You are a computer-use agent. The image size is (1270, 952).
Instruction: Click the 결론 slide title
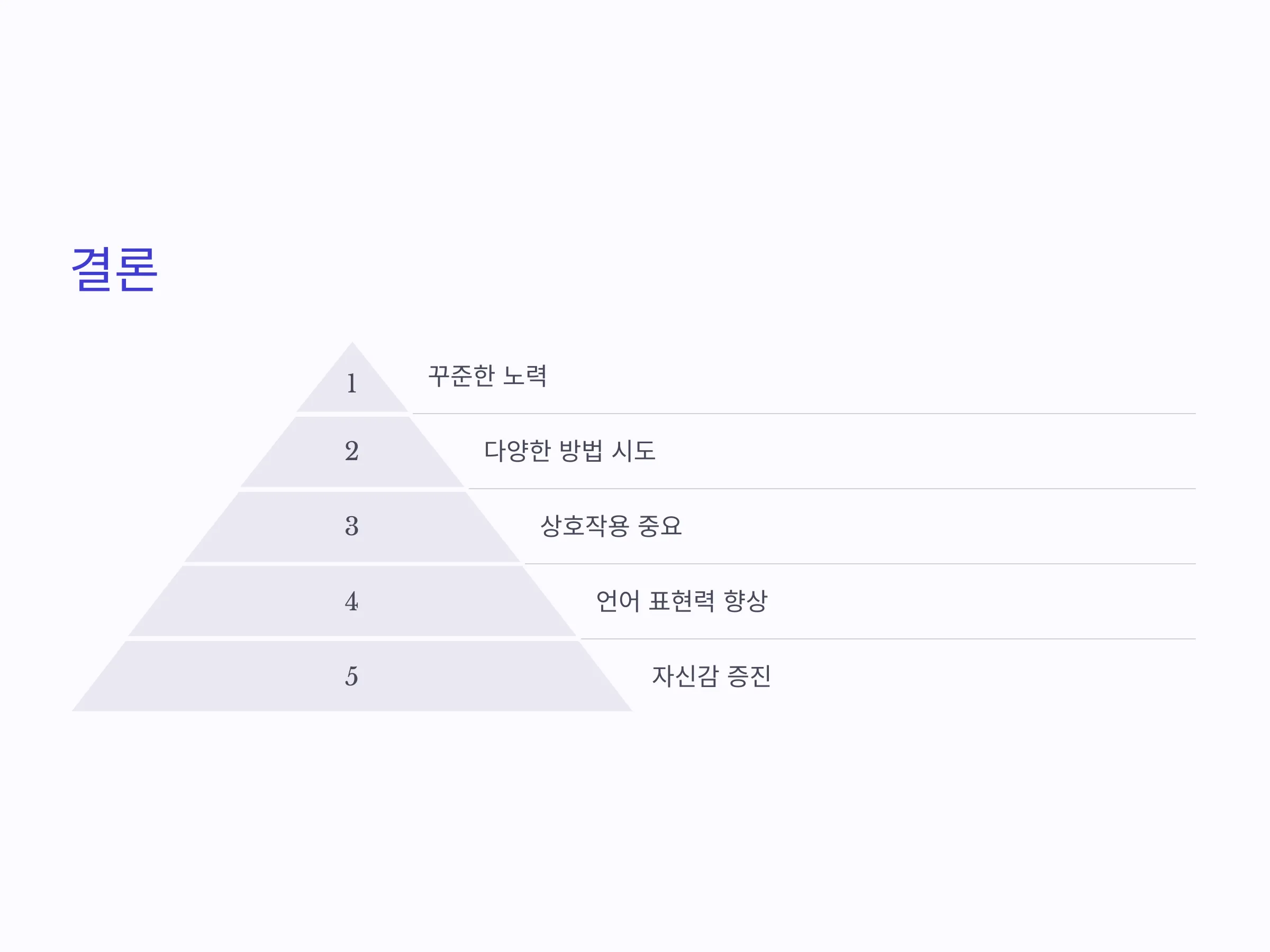(114, 270)
